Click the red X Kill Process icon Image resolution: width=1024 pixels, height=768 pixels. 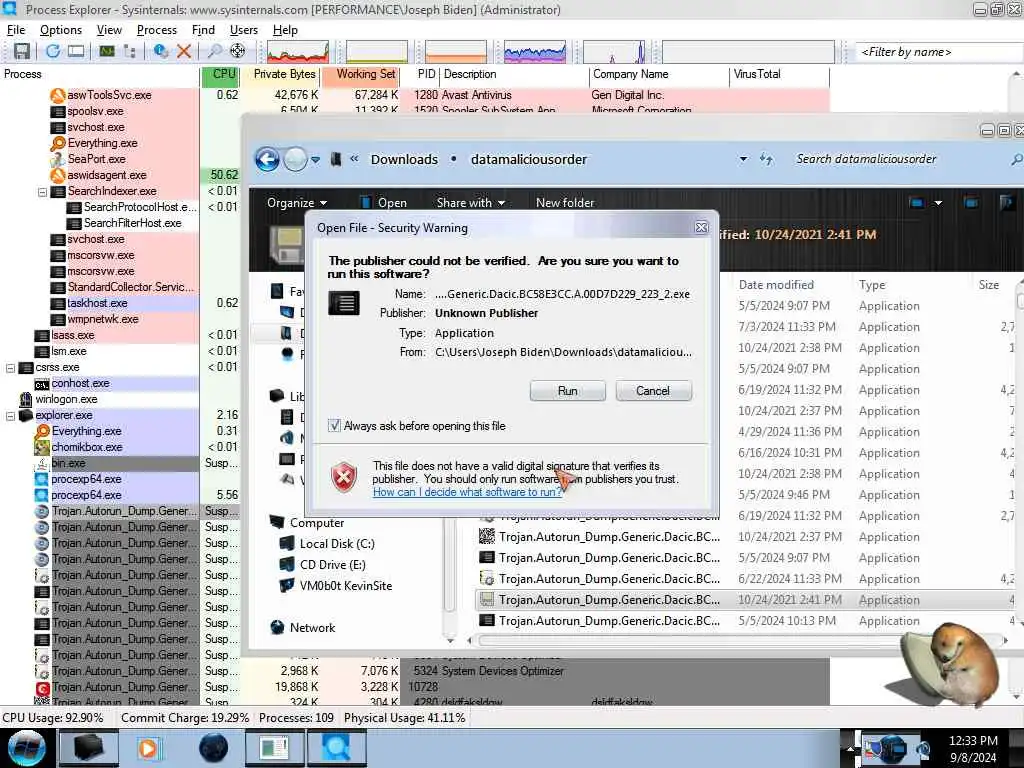(184, 51)
